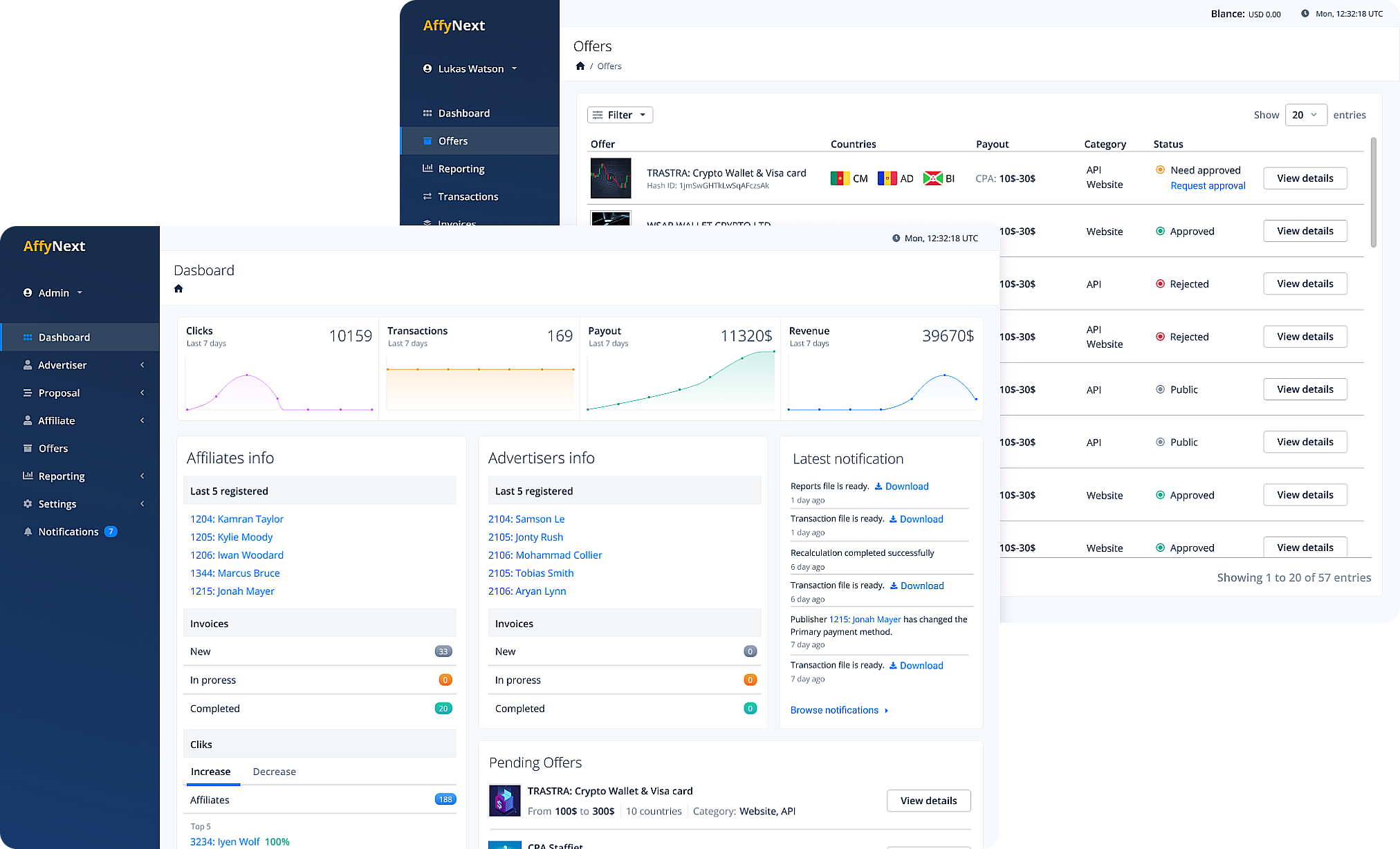Click the Advertiser person icon in sidebar
The width and height of the screenshot is (1400, 849).
[x=28, y=365]
